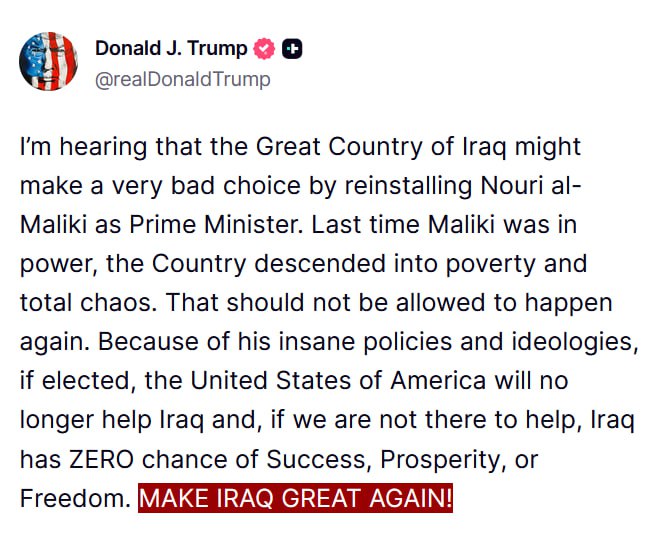Open the @realDonaldTrump handle link
This screenshot has height=535, width=659.
tap(182, 79)
